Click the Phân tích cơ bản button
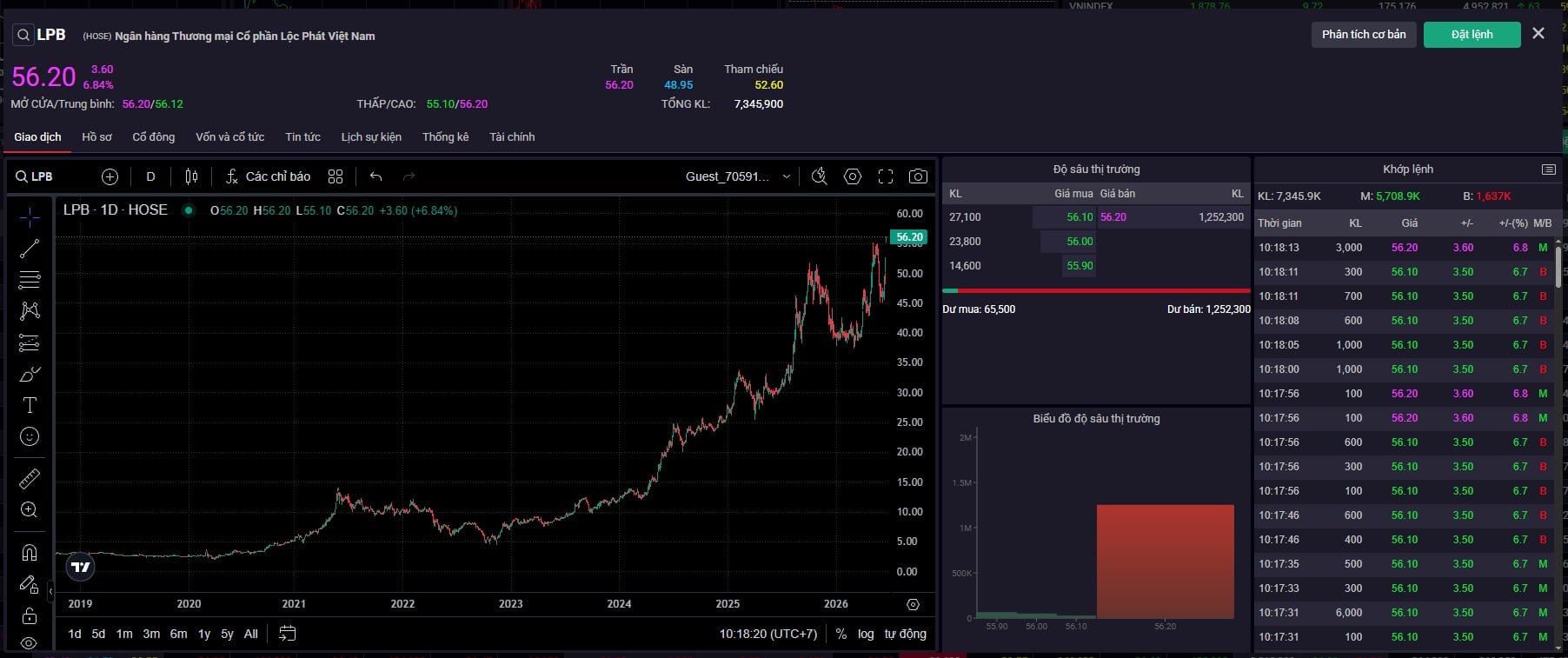1568x658 pixels. pos(1364,35)
